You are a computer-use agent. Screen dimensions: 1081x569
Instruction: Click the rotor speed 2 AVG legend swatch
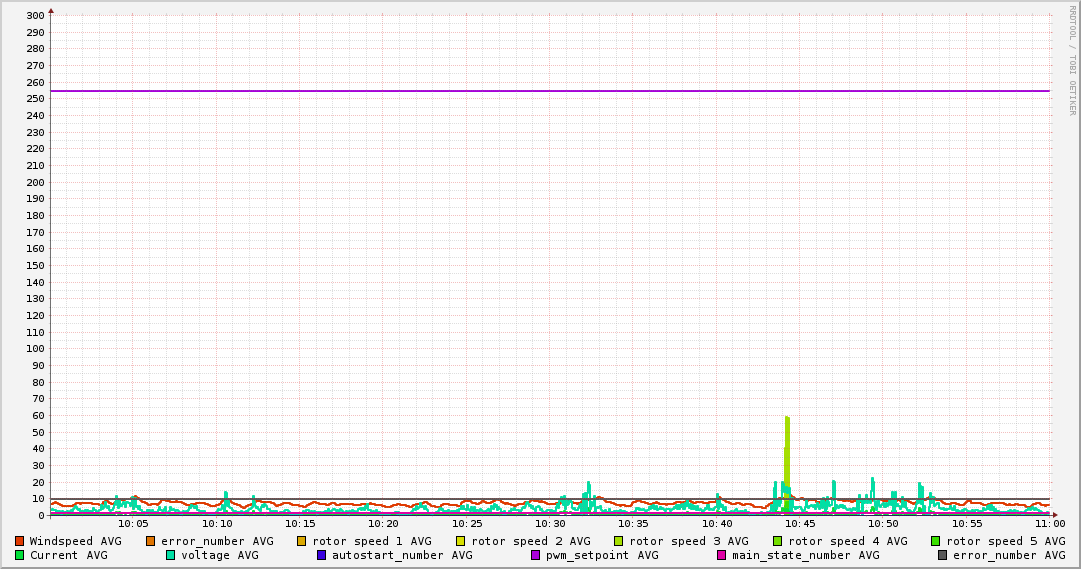coord(461,541)
